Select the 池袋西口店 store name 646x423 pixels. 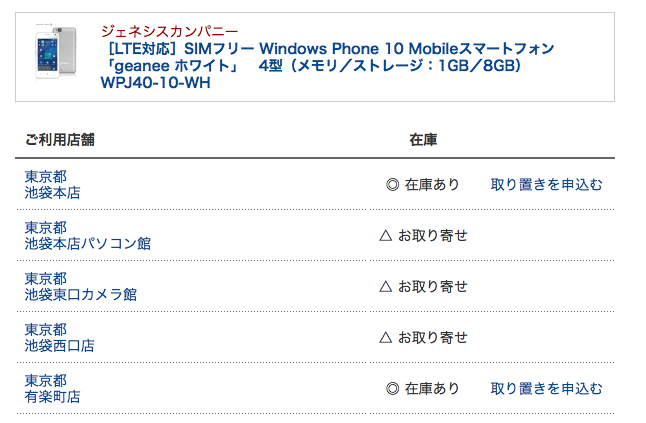pos(60,346)
